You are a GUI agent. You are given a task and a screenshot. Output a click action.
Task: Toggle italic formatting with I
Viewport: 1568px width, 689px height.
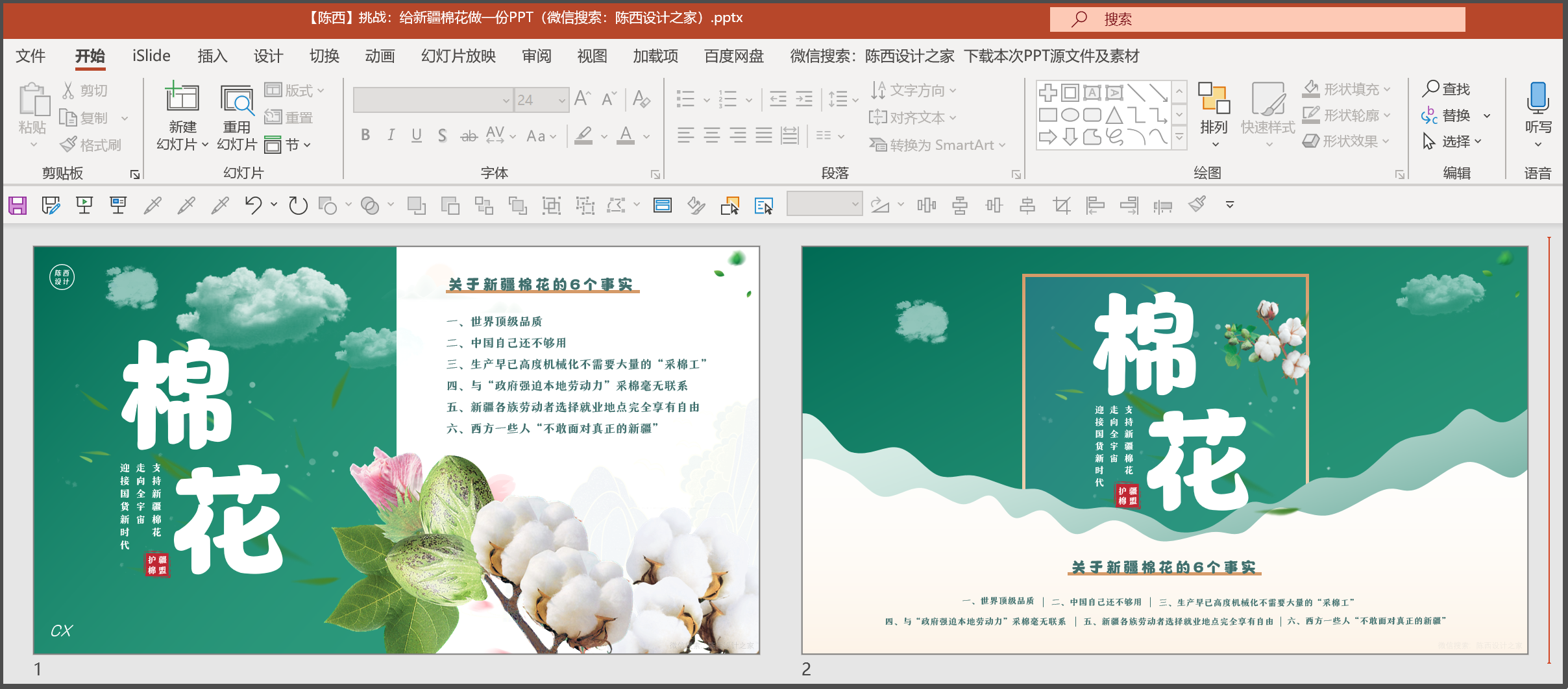pos(391,135)
